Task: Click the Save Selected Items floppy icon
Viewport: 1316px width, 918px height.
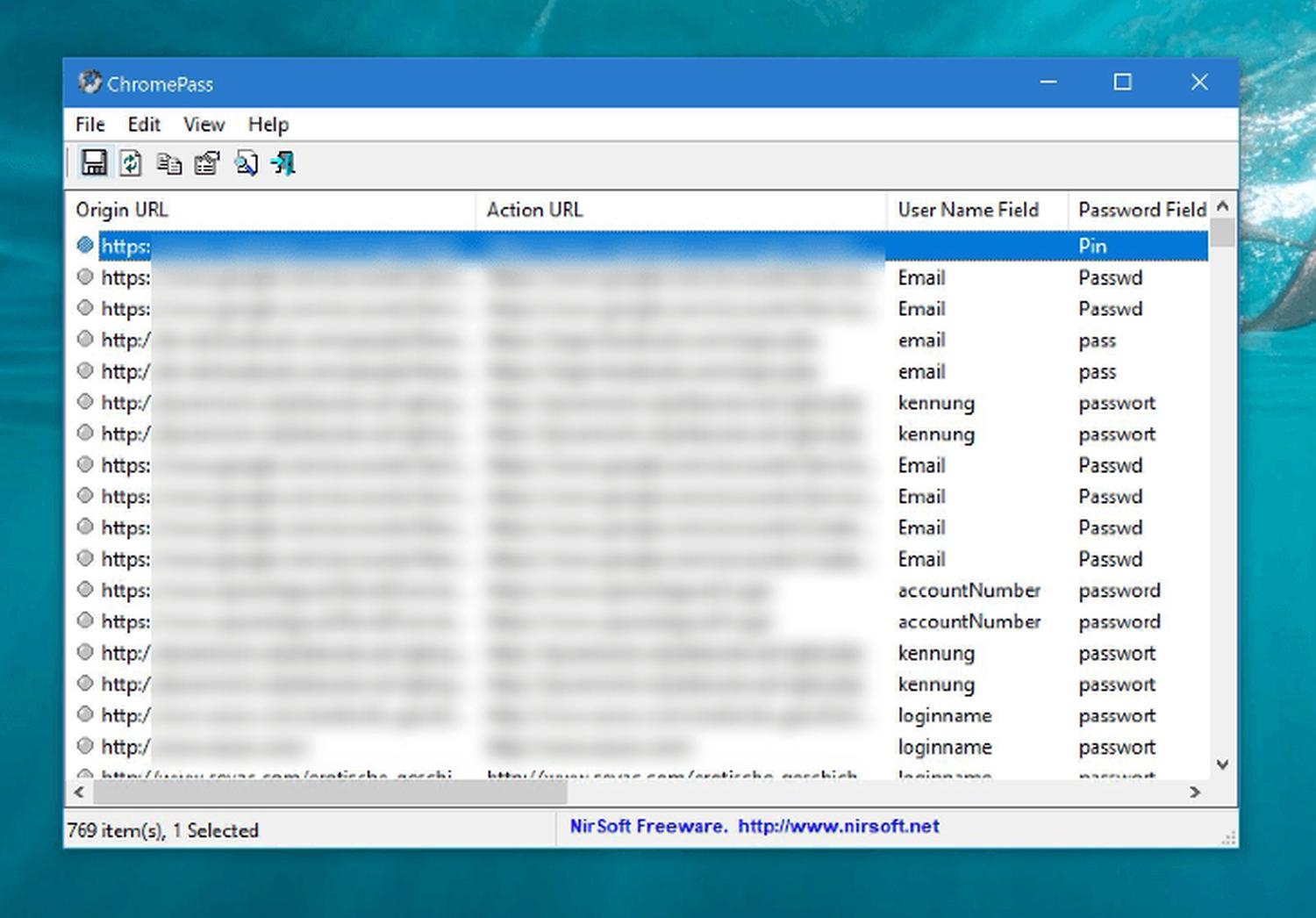Action: coord(94,163)
